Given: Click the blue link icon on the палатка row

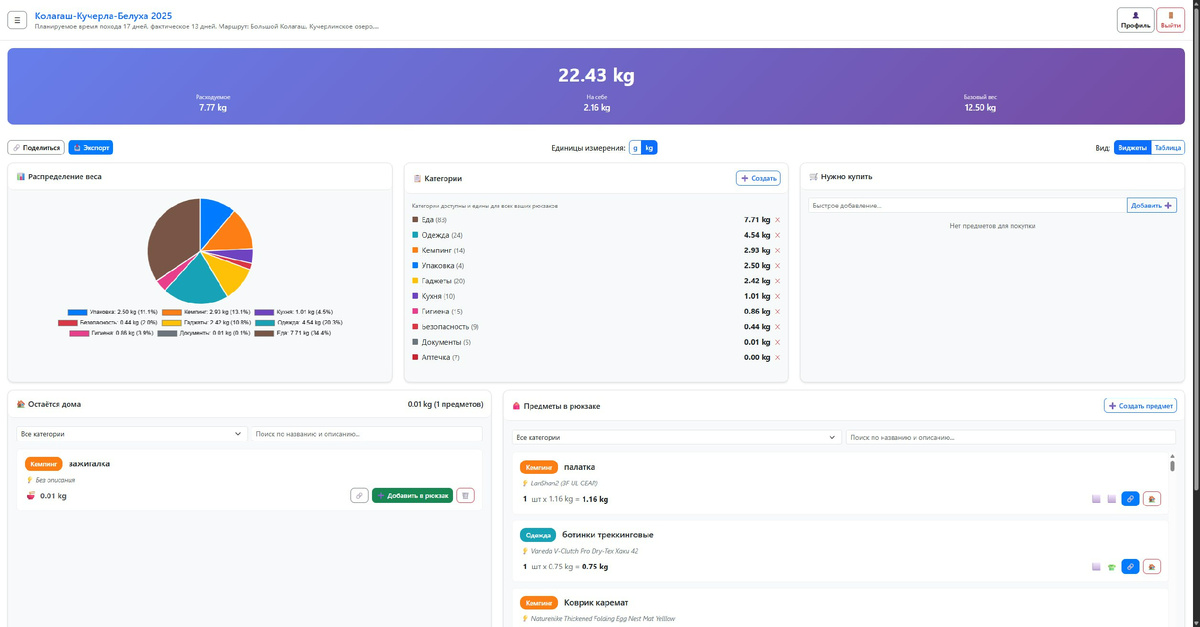Looking at the screenshot, I should [x=1130, y=498].
